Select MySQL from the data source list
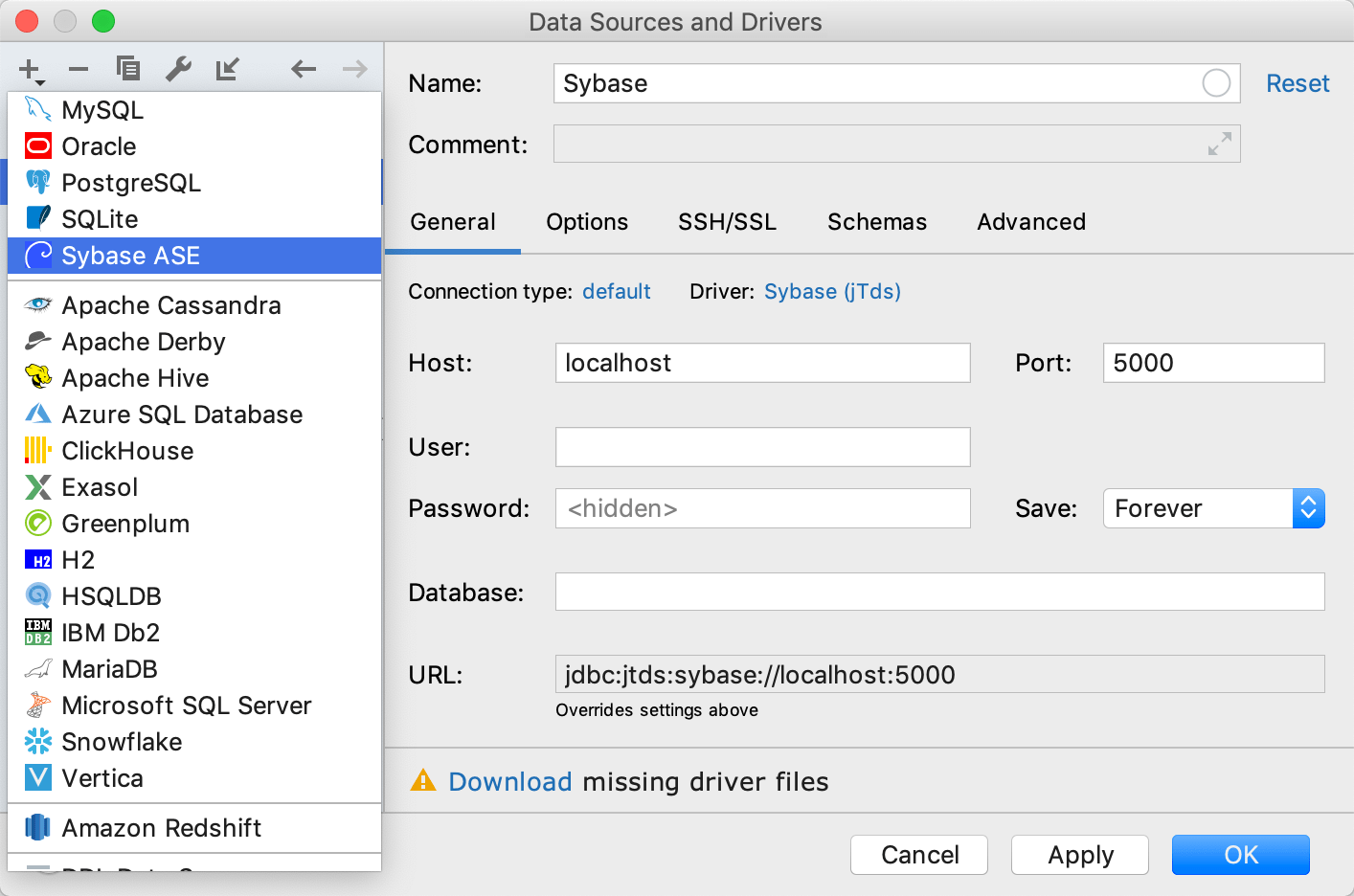 [x=194, y=110]
